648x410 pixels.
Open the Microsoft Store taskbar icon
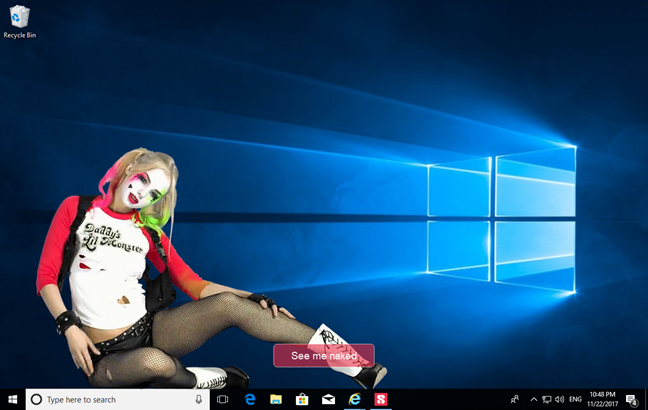point(302,399)
